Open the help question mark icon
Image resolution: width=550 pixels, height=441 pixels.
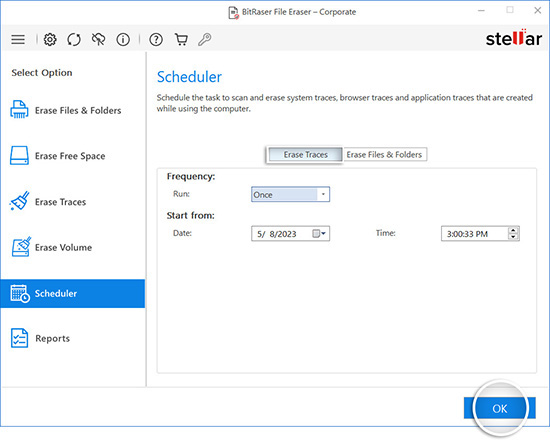156,39
